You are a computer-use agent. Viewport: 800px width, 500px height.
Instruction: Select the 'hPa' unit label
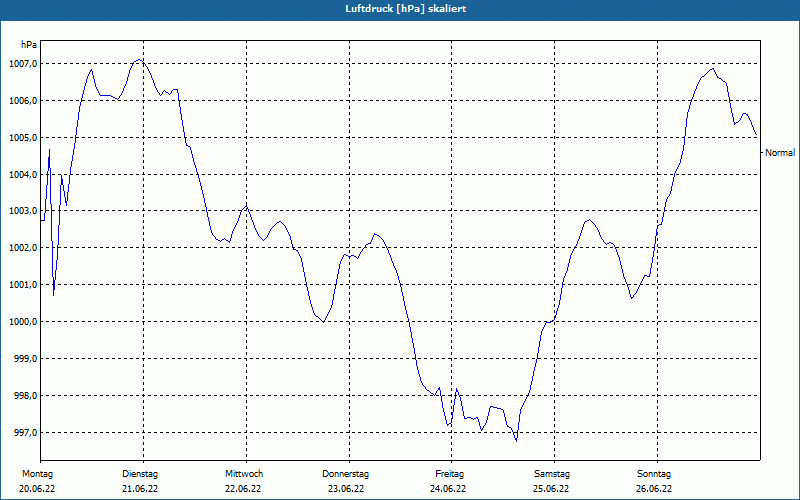pyautogui.click(x=29, y=45)
